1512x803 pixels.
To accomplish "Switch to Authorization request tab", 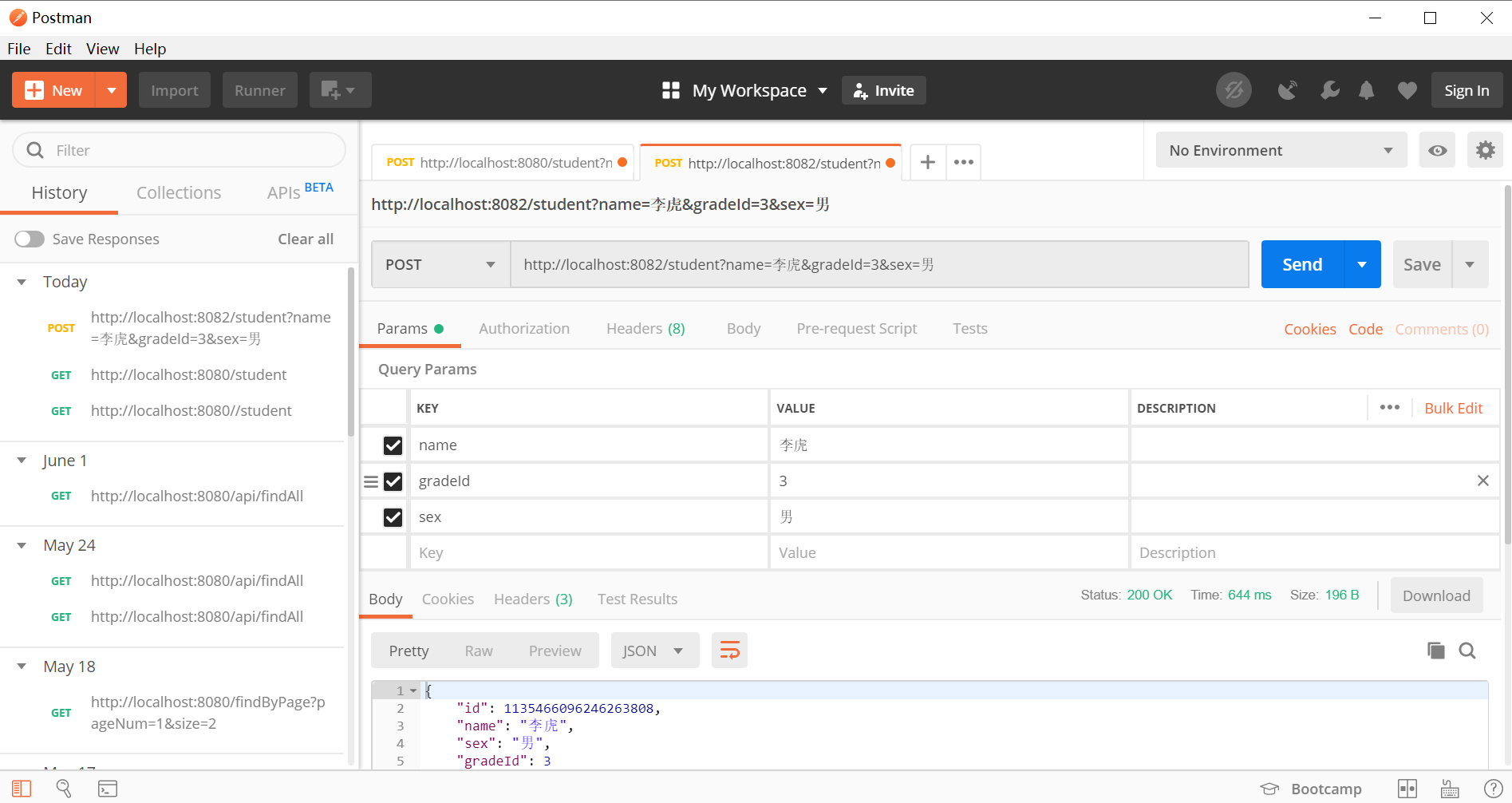I will (x=524, y=328).
